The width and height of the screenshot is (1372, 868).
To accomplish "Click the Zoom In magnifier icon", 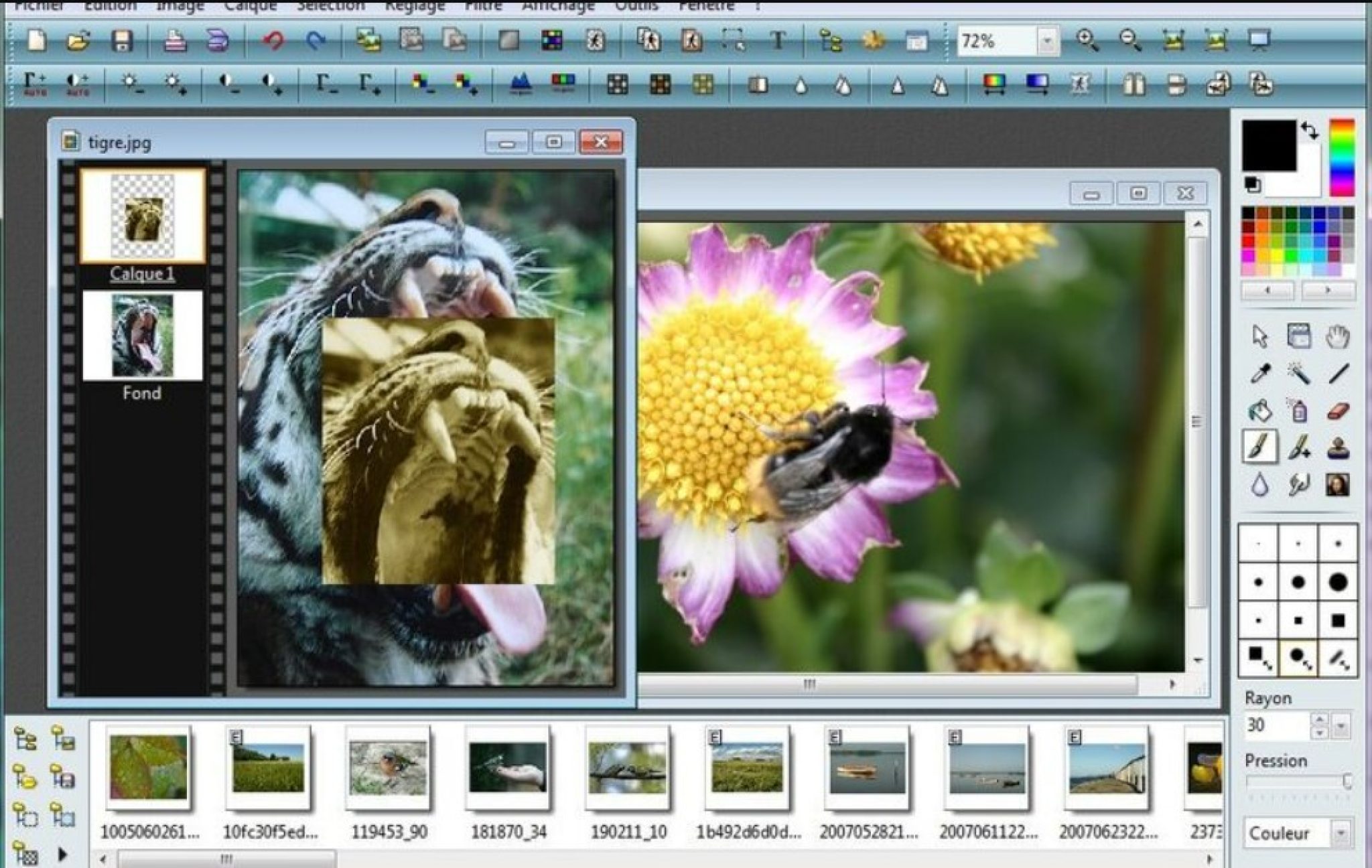I will (1087, 42).
